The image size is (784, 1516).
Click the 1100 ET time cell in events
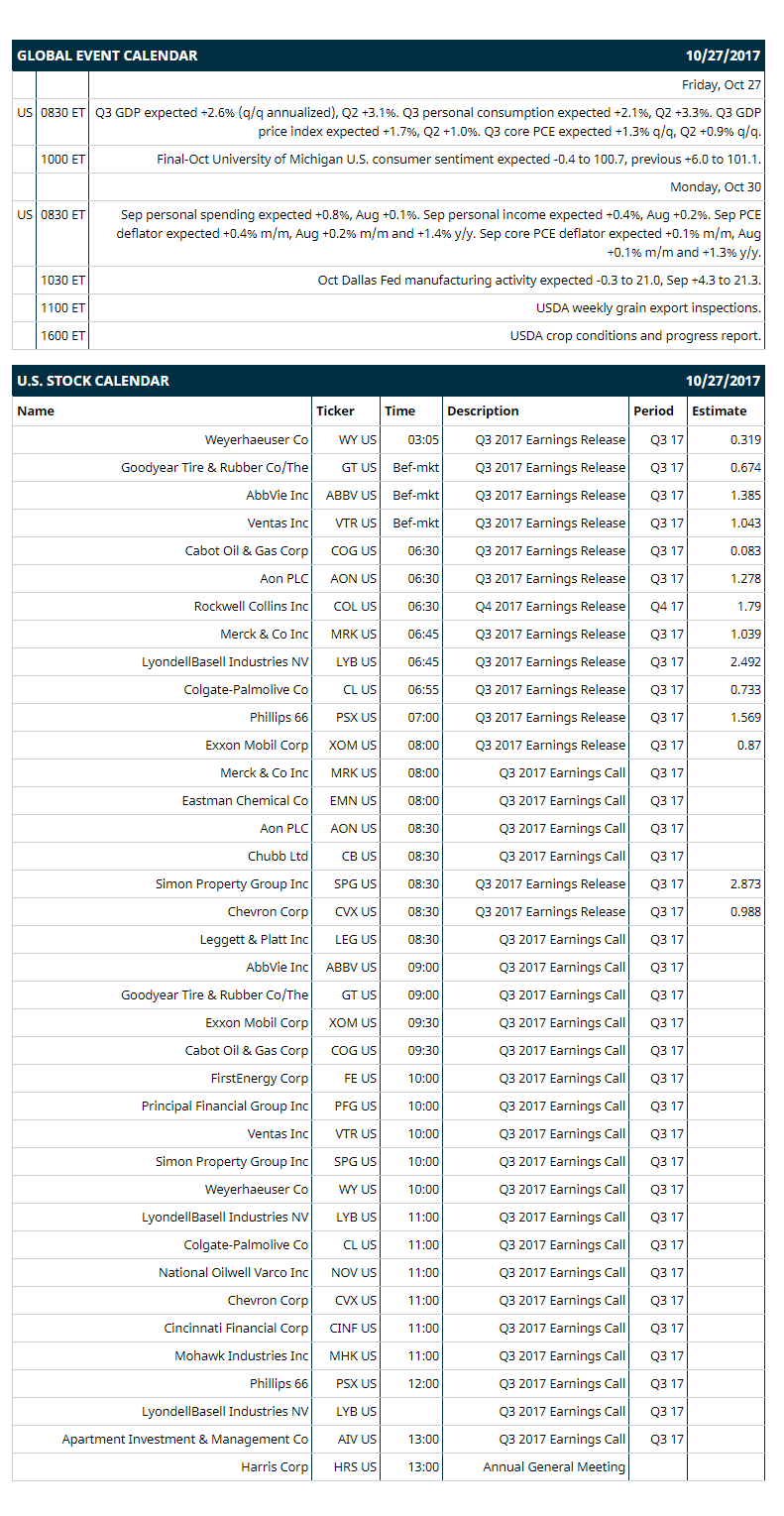(x=62, y=308)
